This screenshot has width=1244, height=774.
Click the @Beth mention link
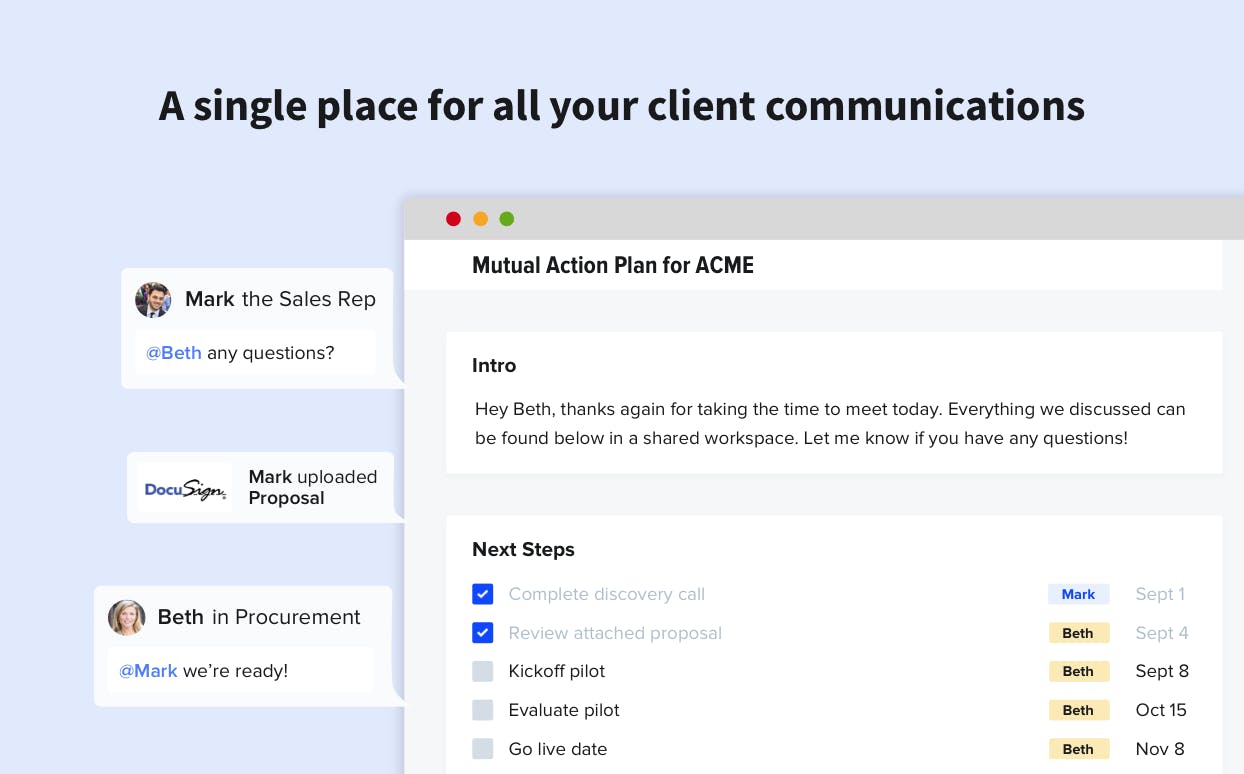tap(174, 353)
